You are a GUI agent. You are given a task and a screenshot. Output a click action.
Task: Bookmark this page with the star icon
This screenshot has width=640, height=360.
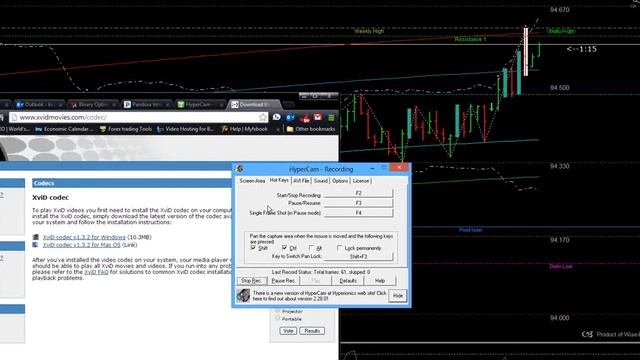(x=262, y=118)
